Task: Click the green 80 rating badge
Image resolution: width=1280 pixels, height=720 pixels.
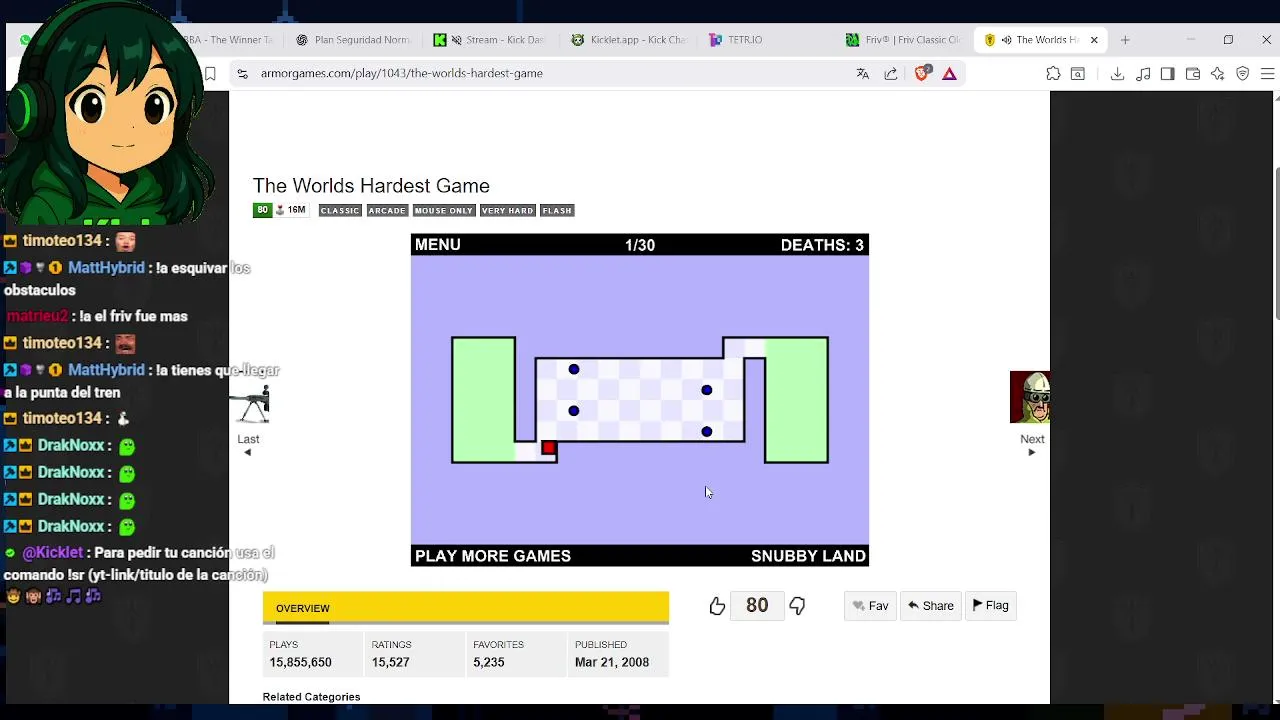Action: (262, 210)
